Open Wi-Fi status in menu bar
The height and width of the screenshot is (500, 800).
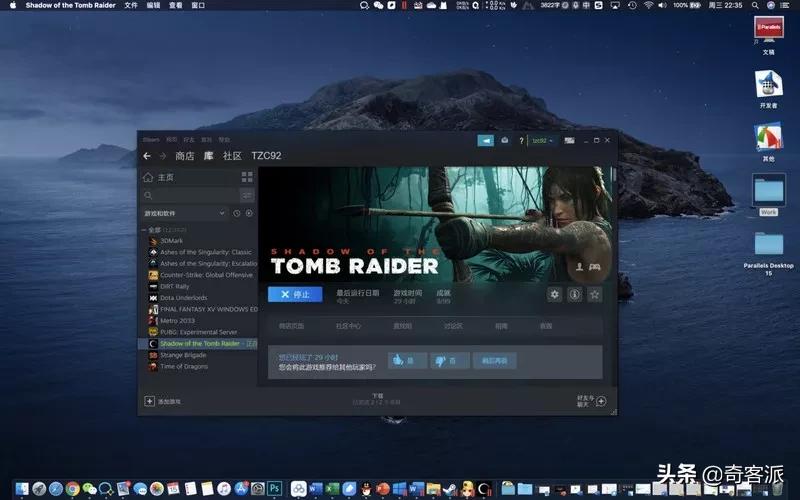click(648, 5)
